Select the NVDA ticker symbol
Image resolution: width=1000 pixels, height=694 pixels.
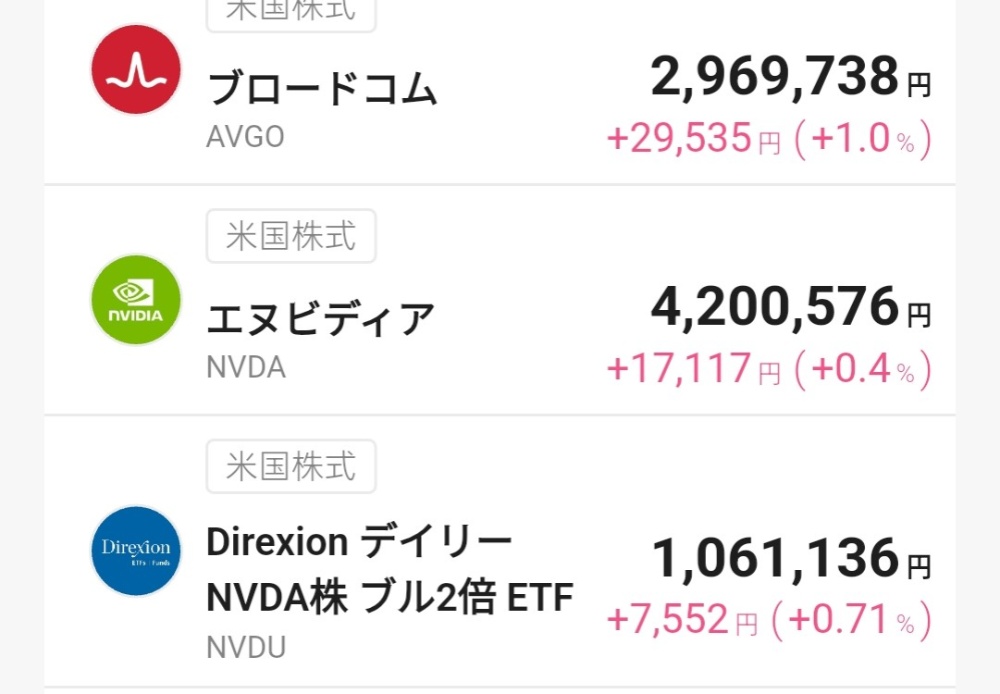(246, 367)
